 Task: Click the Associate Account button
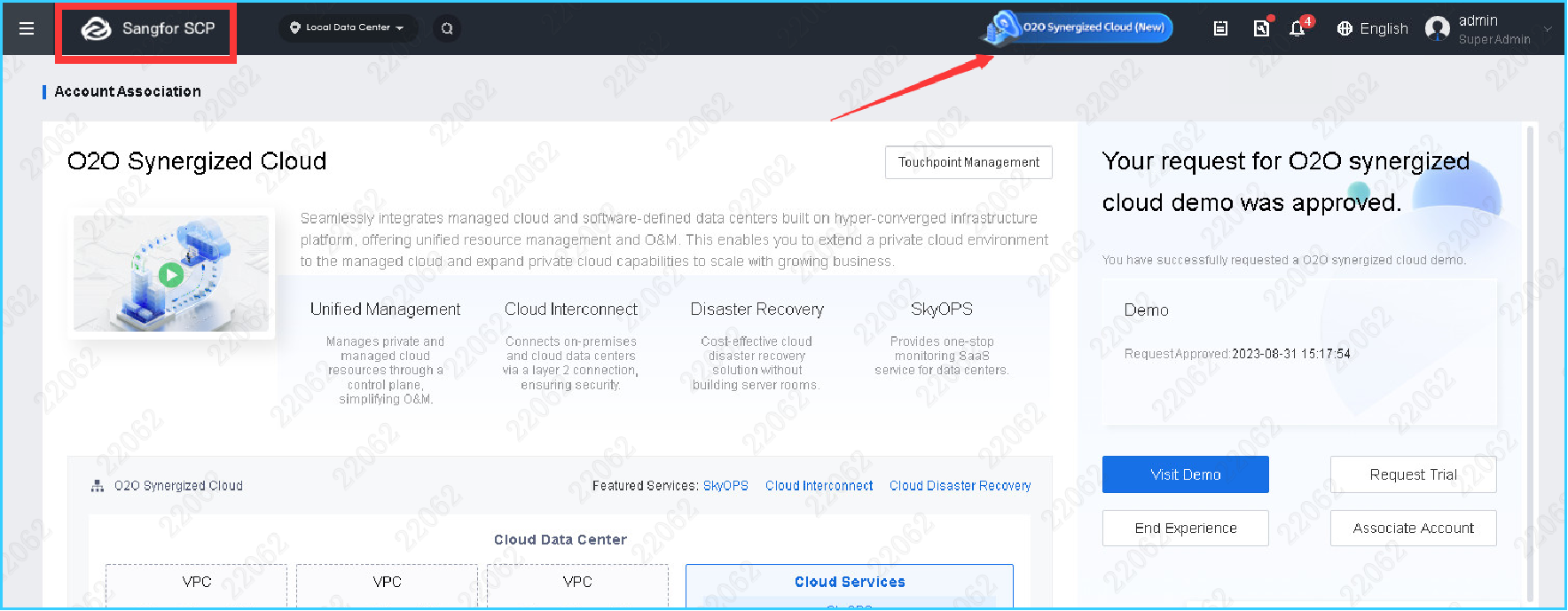[1413, 528]
